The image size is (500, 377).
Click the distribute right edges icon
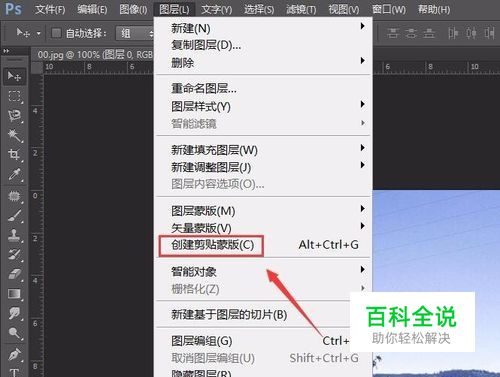click(x=489, y=33)
